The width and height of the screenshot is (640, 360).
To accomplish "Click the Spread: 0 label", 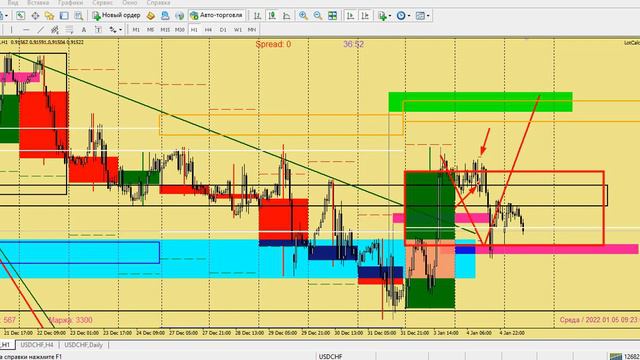I will pyautogui.click(x=273, y=44).
